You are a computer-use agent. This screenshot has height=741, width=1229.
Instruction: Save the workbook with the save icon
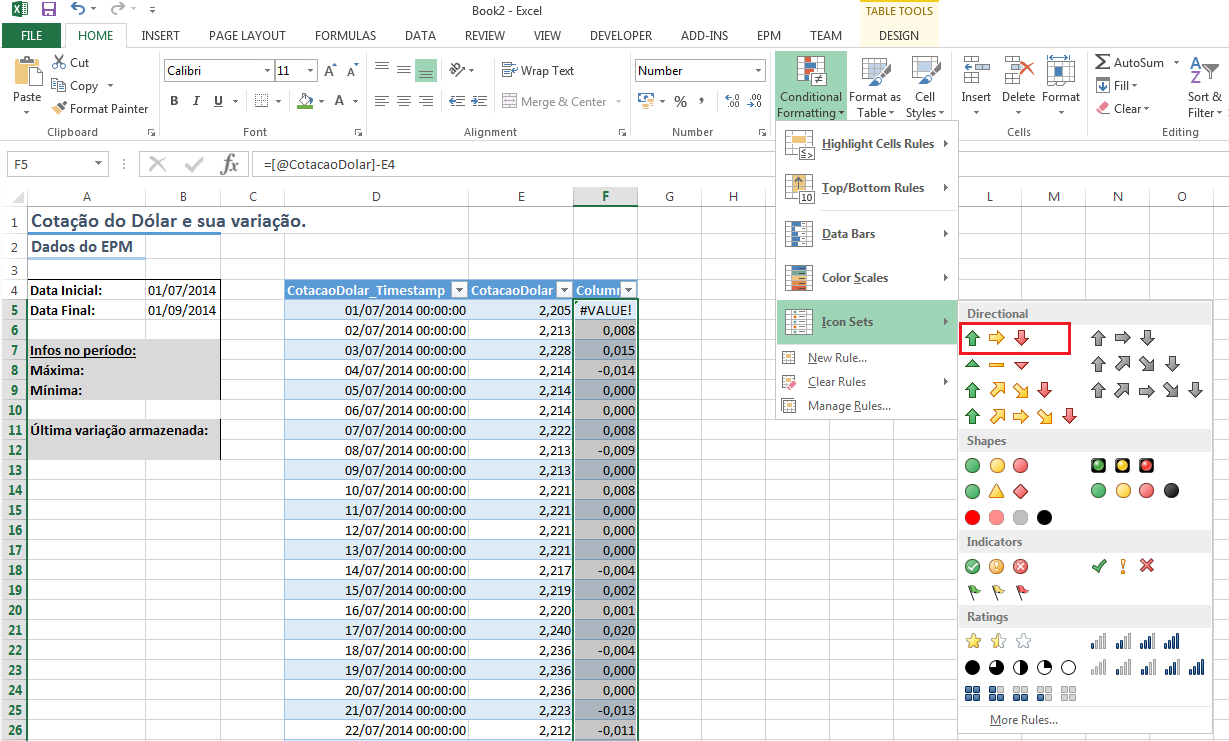point(48,10)
